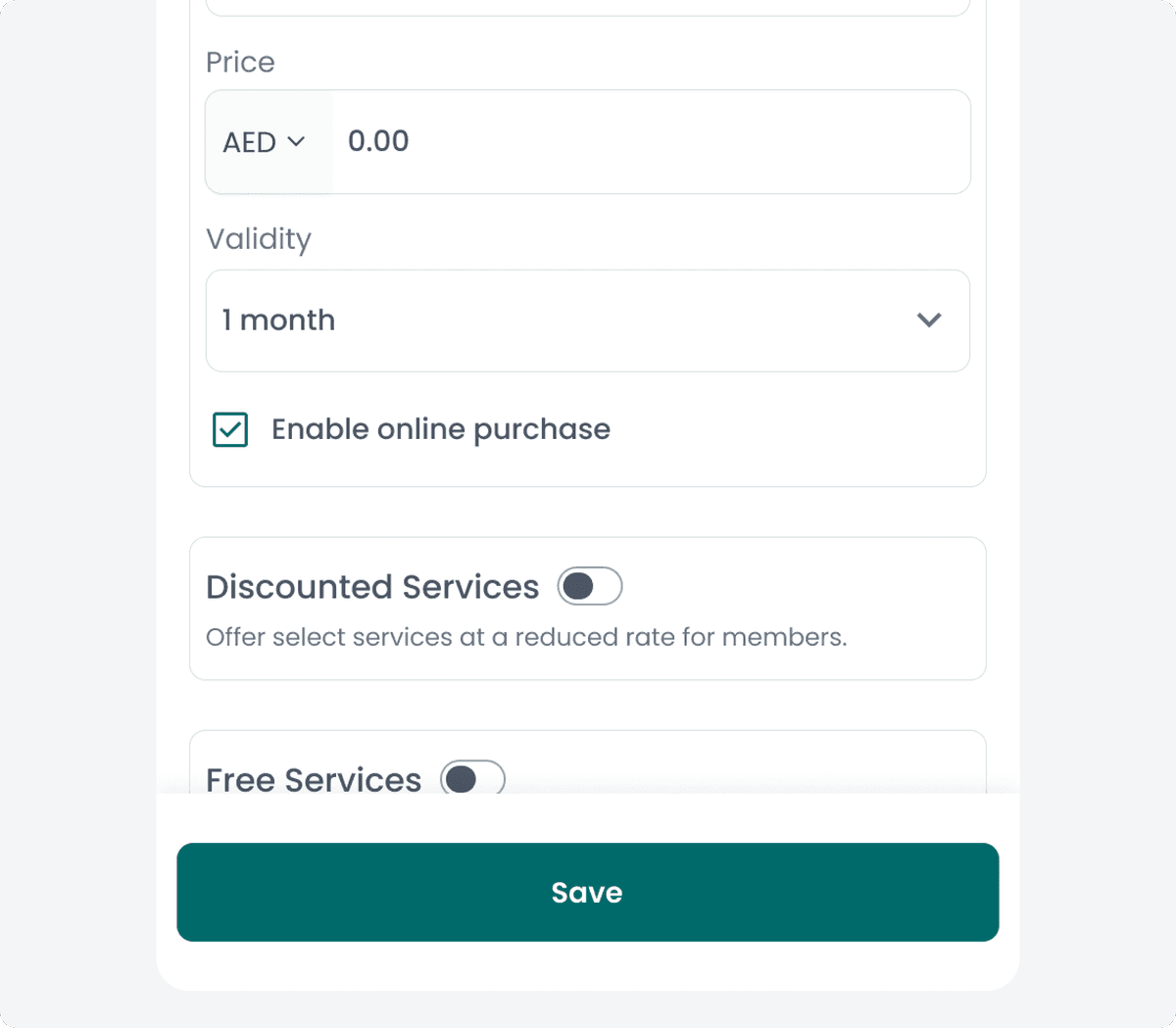Enable the Discounted Services toggle
The height and width of the screenshot is (1028, 1176).
pyautogui.click(x=589, y=585)
